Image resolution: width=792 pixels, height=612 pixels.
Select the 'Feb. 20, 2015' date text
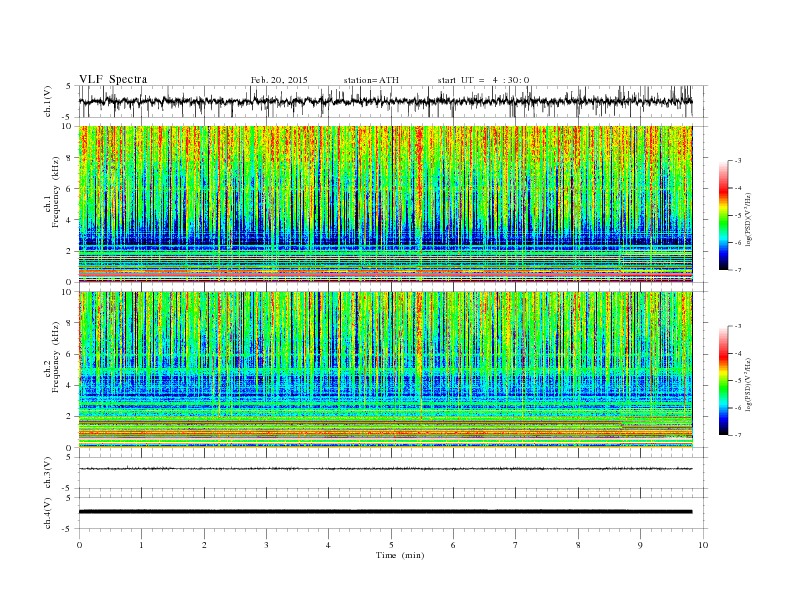coord(279,80)
